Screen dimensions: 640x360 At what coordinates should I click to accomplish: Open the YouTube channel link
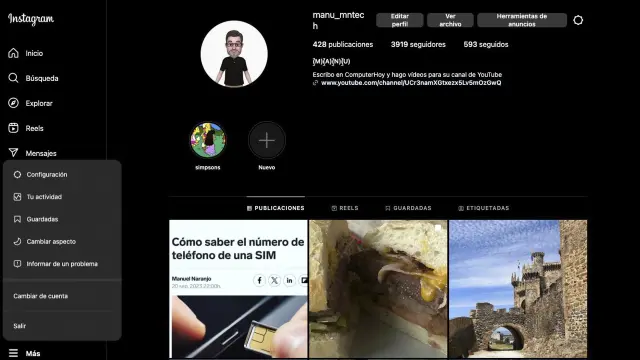pos(411,83)
